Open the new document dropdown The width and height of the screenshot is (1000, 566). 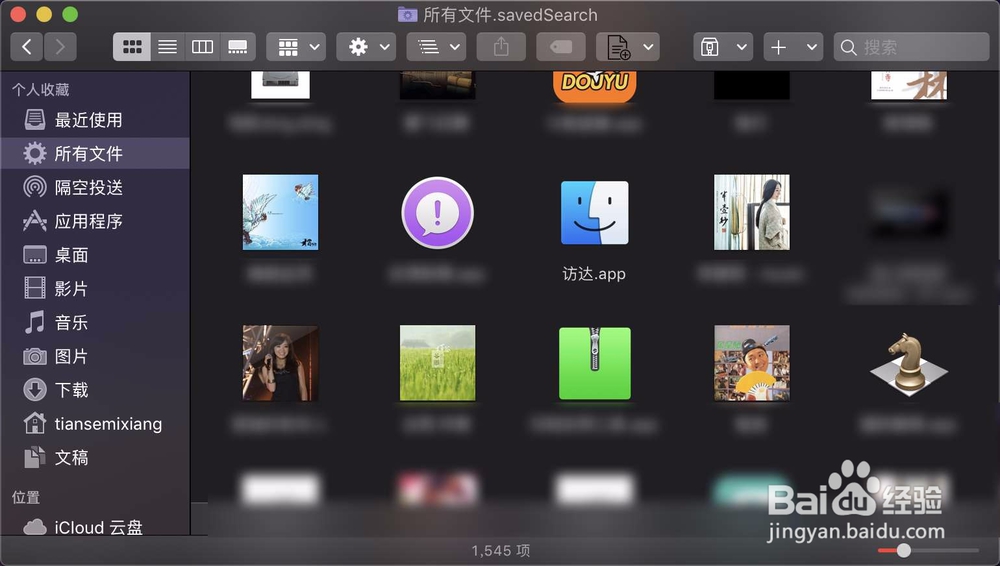click(x=628, y=47)
